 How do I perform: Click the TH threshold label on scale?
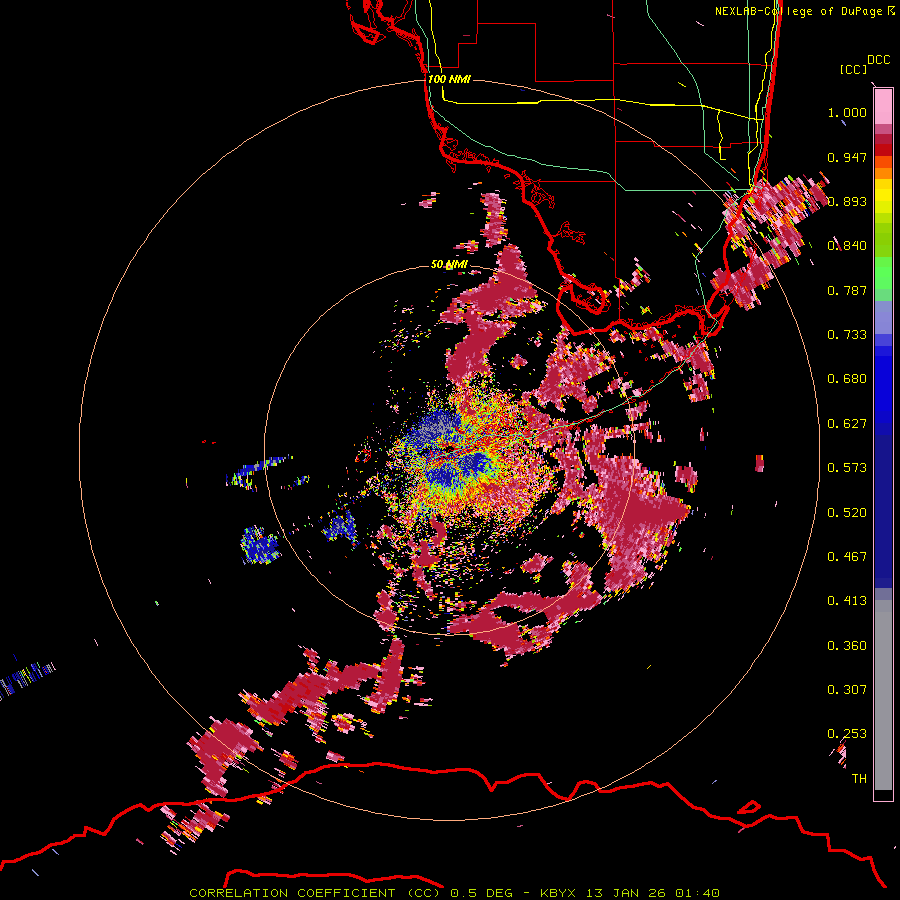click(x=859, y=779)
